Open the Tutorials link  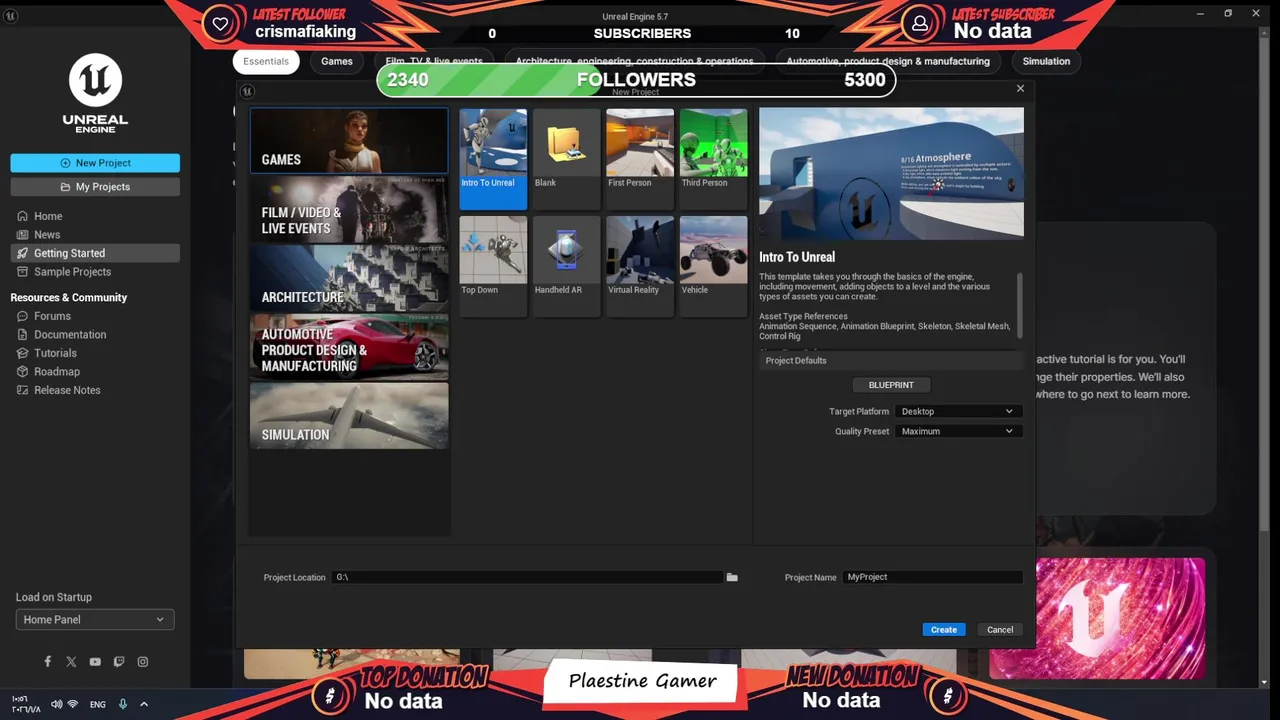(55, 353)
